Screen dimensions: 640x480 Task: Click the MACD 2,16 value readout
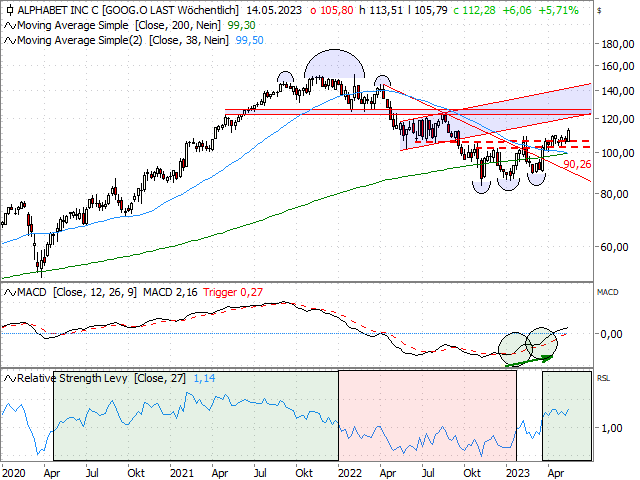170,292
